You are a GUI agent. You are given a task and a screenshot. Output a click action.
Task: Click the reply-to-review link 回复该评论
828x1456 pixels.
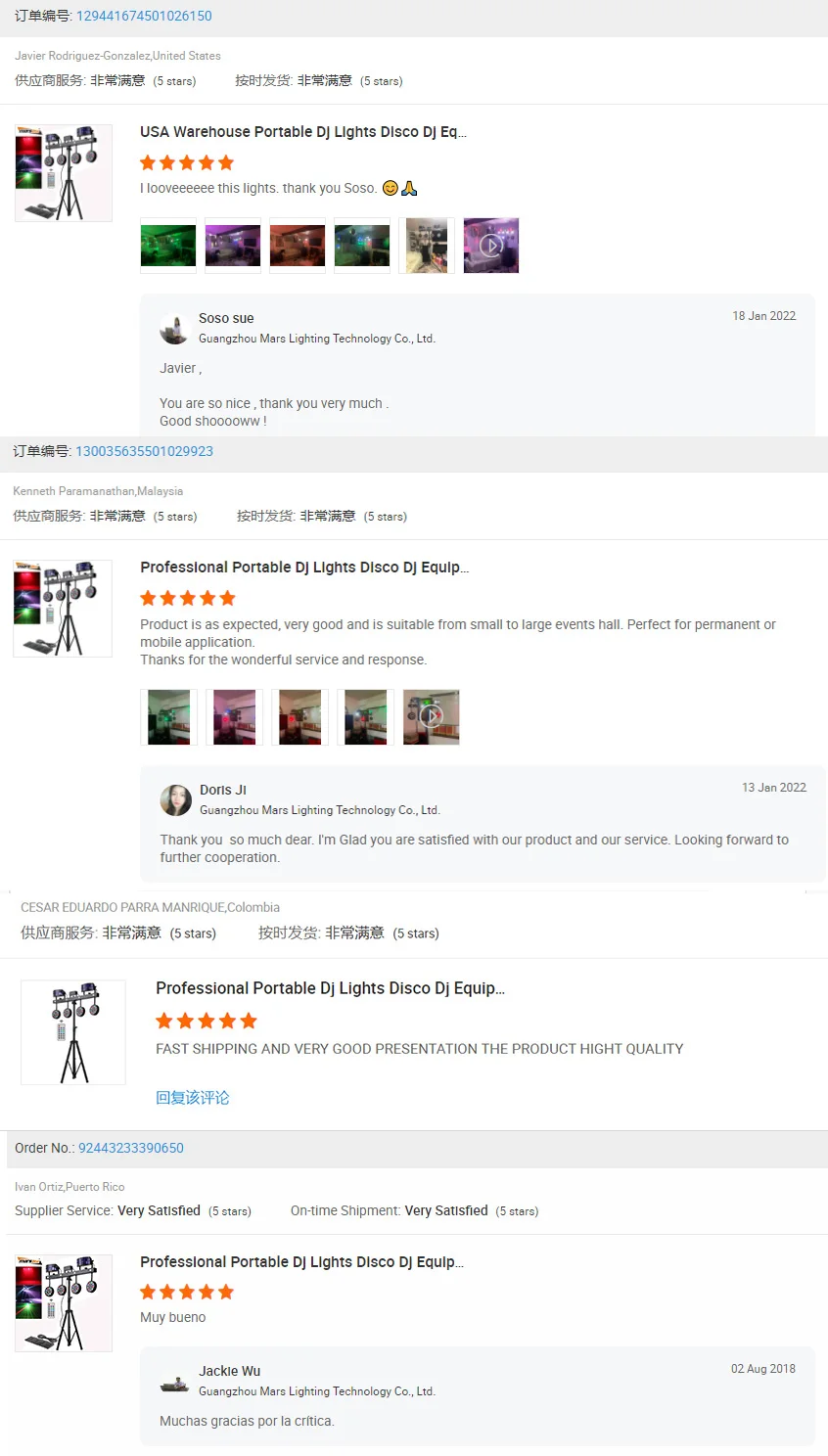[193, 1098]
